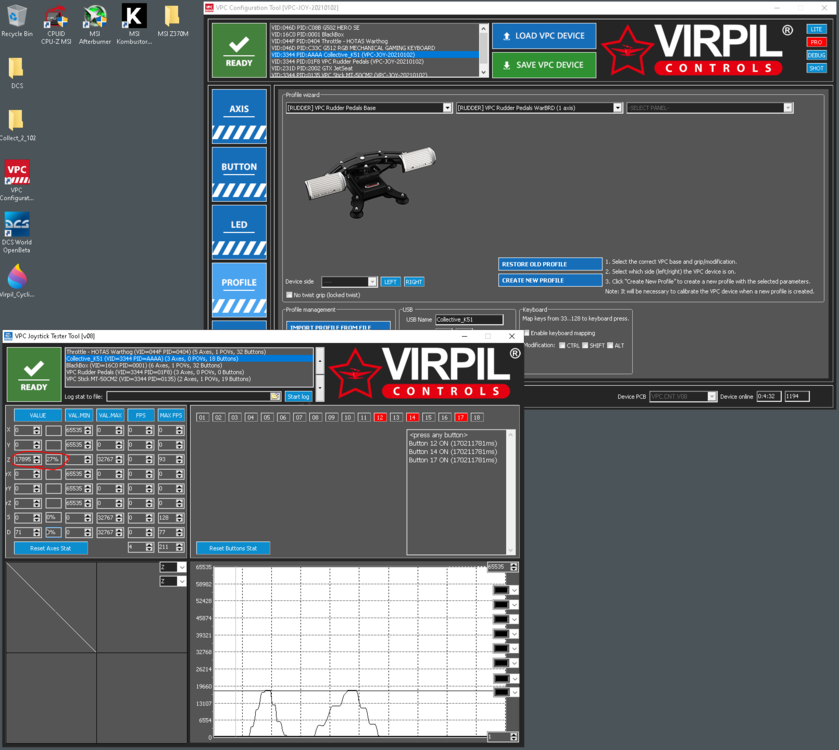This screenshot has width=839, height=750.
Task: Open the LED panel in the sidebar
Action: coord(238,222)
